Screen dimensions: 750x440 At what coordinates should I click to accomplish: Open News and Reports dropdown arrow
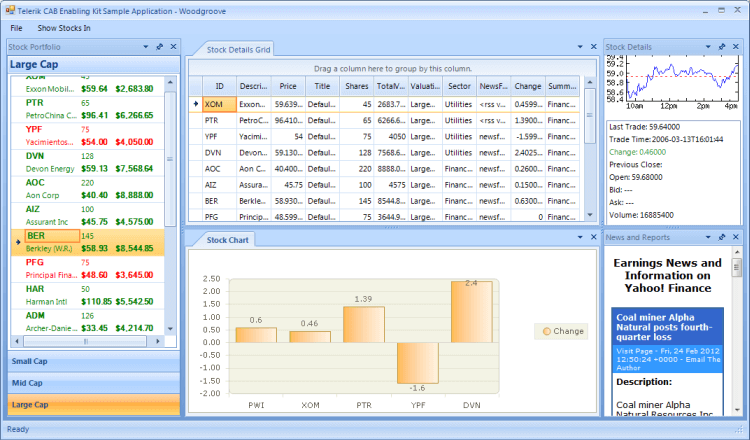tap(708, 237)
